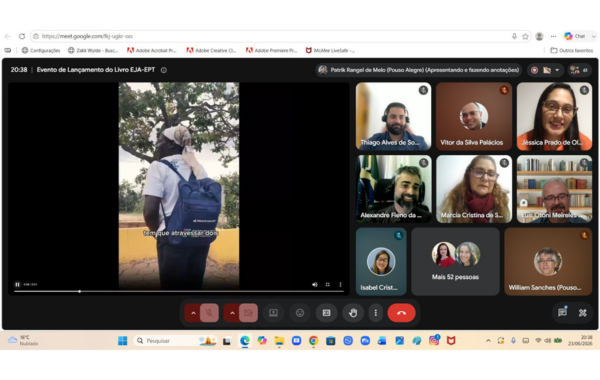Expand the Outros favoritos folder
Viewport: 600px width, 380px height.
(571, 50)
